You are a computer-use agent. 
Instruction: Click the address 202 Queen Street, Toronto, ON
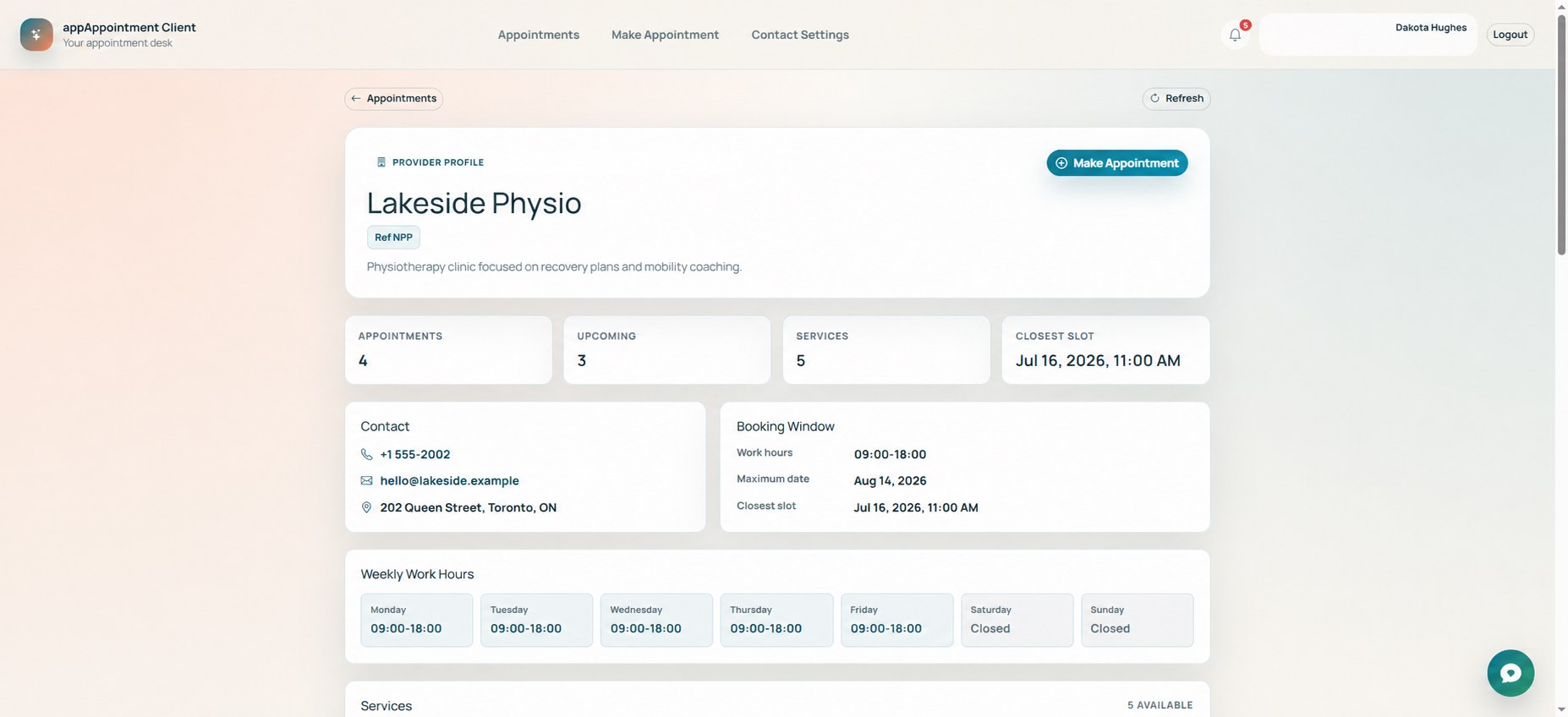pos(469,507)
